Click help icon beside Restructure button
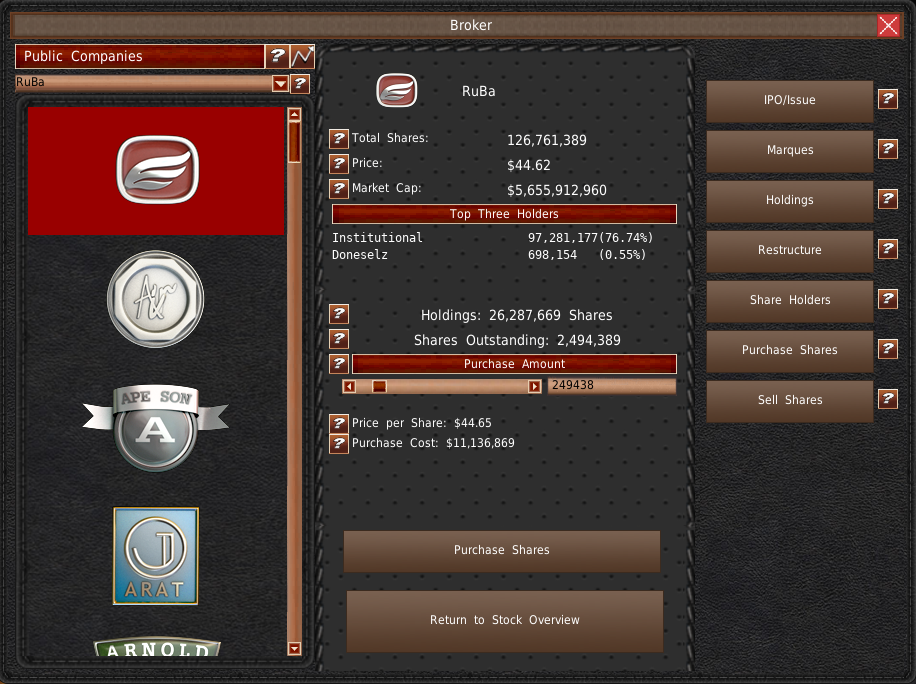This screenshot has height=684, width=916. coord(887,249)
